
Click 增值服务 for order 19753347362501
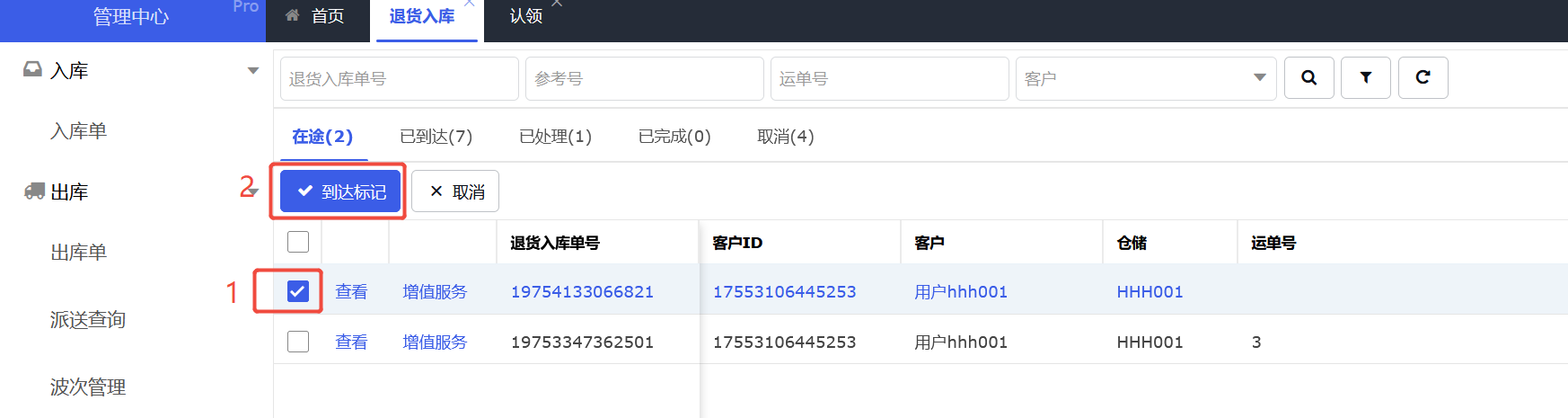[x=435, y=342]
